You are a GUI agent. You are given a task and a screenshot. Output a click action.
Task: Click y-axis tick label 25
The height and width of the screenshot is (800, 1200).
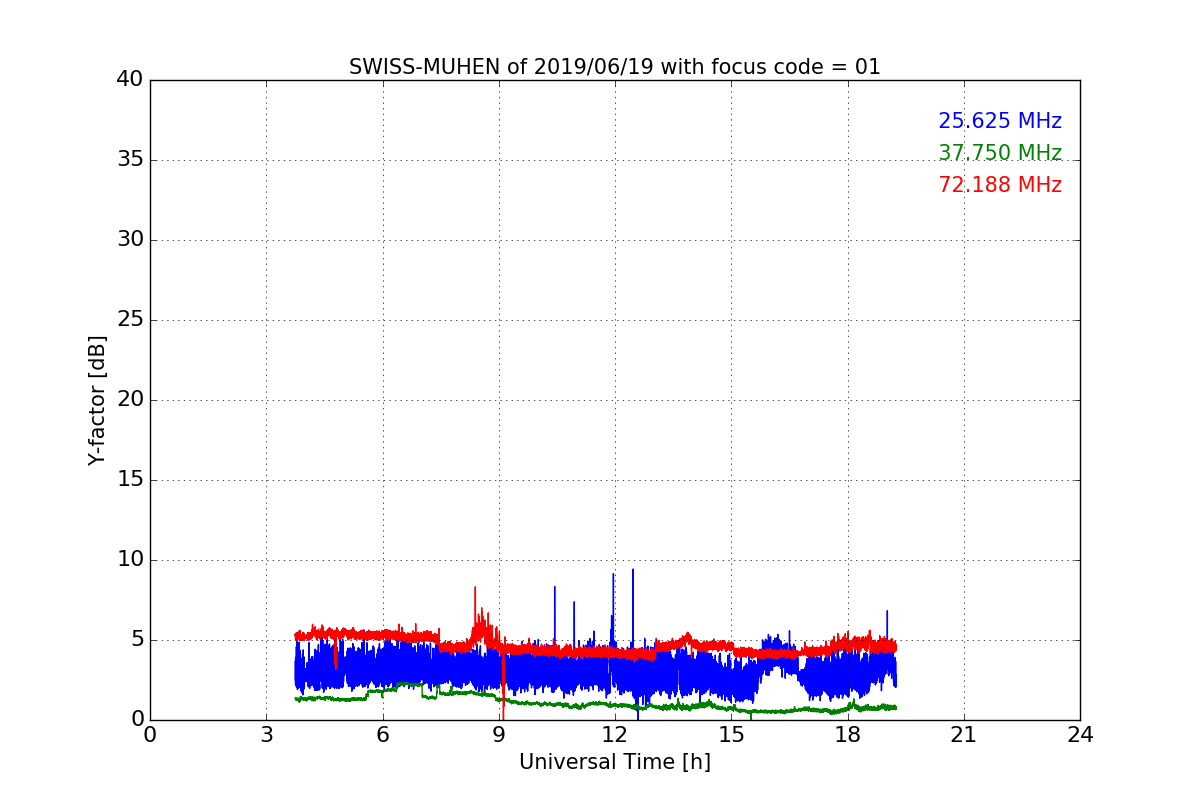[130, 320]
